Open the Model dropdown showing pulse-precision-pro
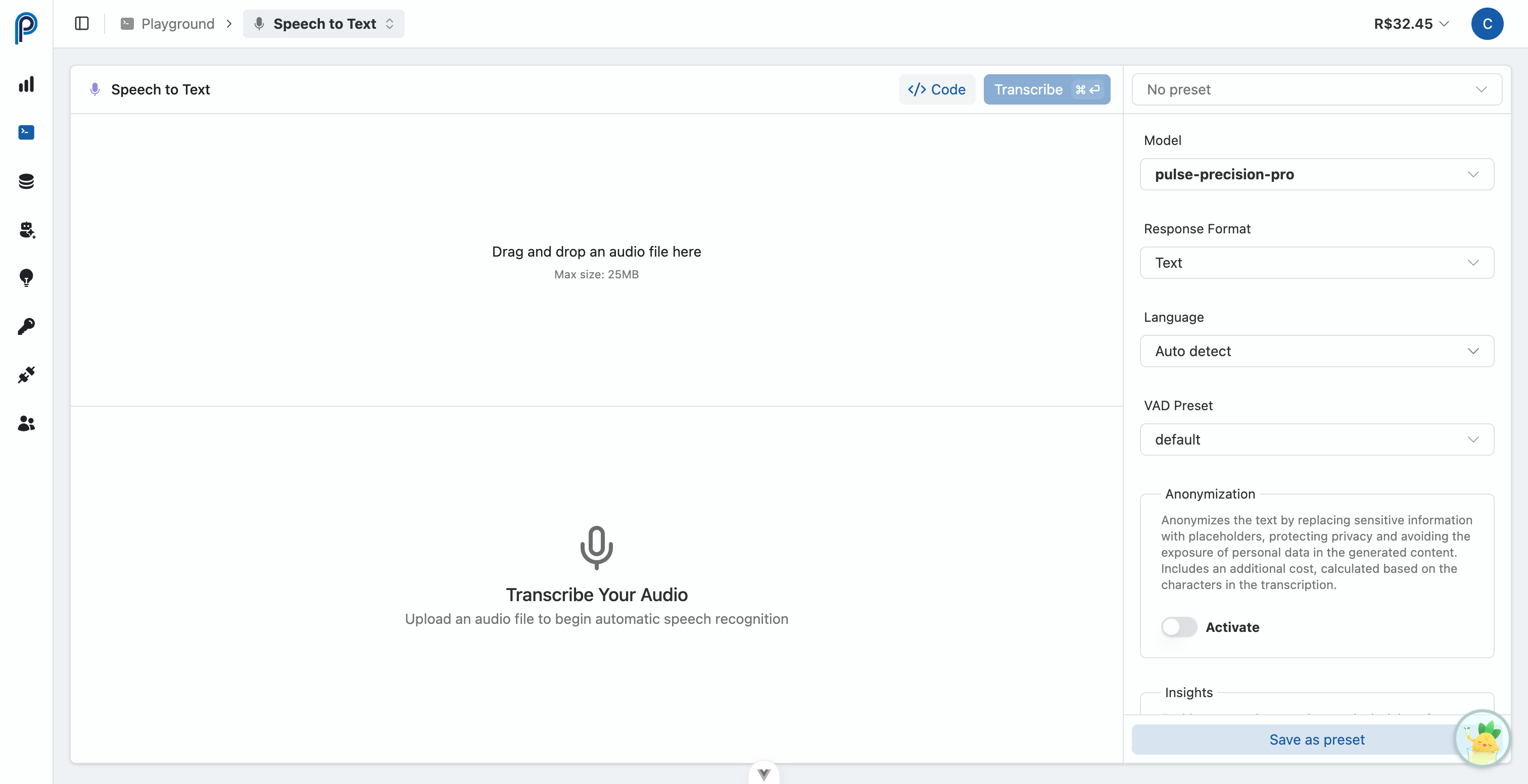 [x=1316, y=174]
